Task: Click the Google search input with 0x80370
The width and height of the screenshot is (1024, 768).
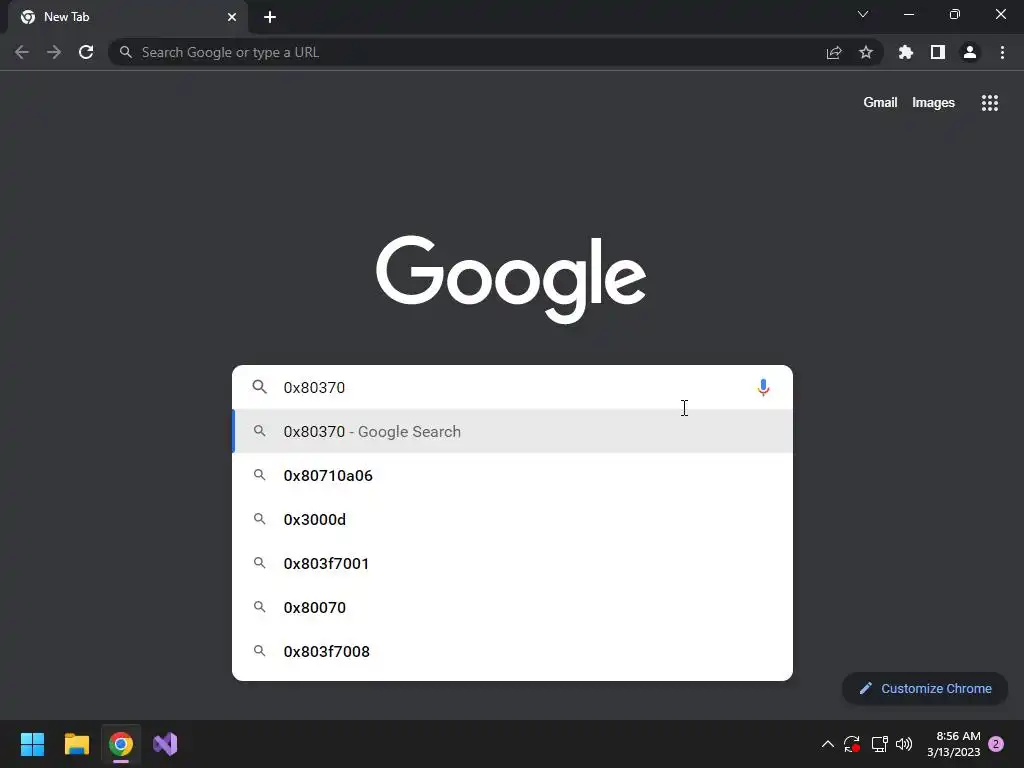Action: coord(513,387)
